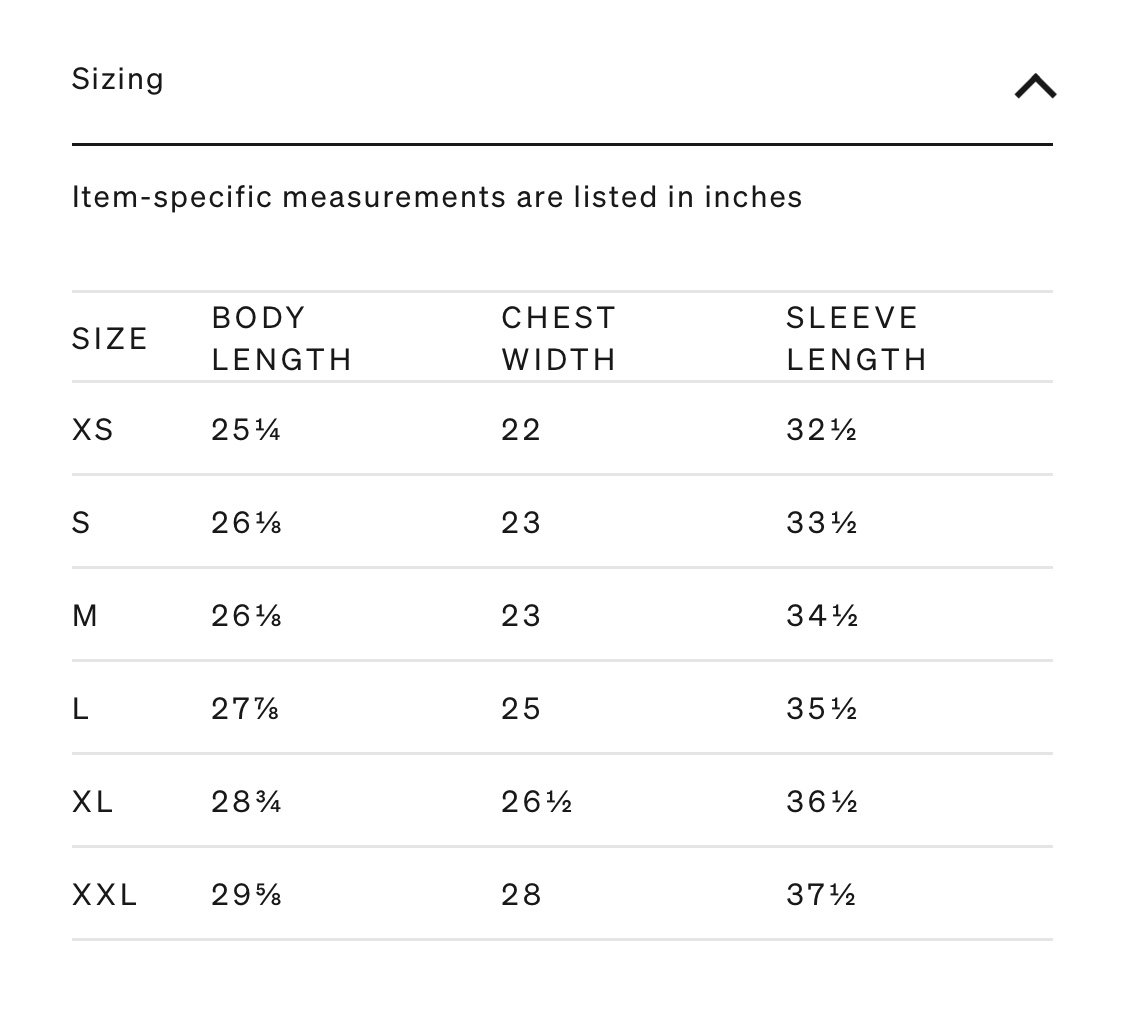Click the XXL size row label
This screenshot has height=1027, width=1125.
(105, 895)
